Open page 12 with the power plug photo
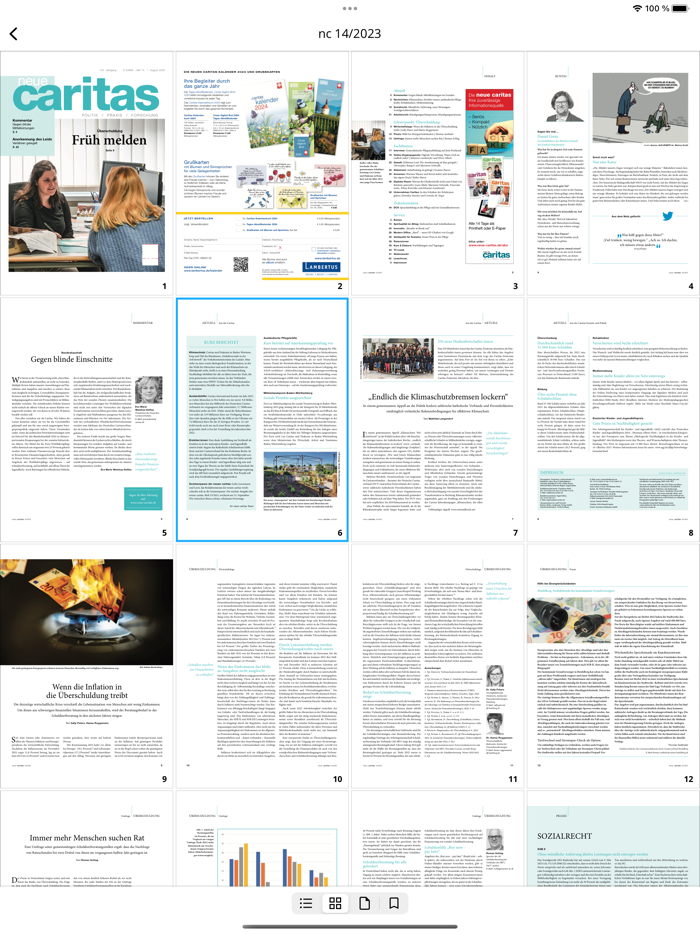The height and width of the screenshot is (934, 700). pyautogui.click(x=613, y=666)
